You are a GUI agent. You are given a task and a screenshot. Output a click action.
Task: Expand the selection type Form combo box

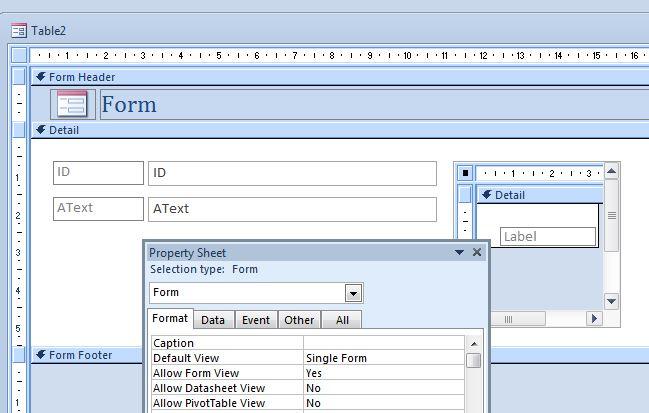pos(353,293)
